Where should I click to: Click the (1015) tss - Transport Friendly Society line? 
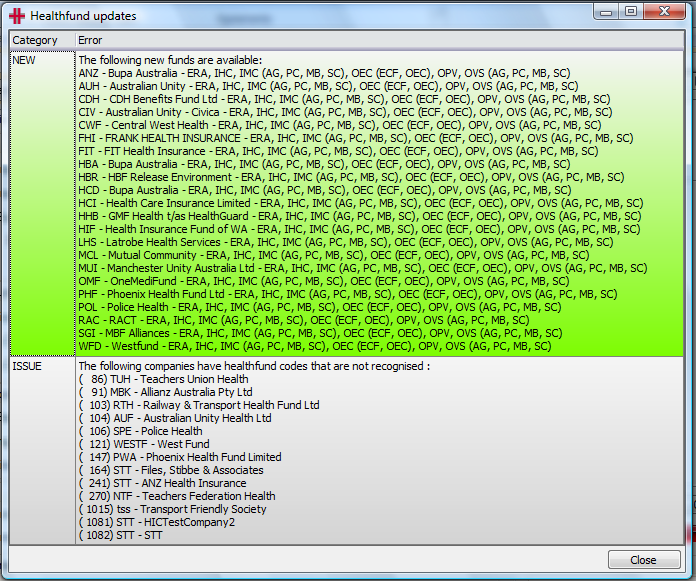[x=173, y=510]
